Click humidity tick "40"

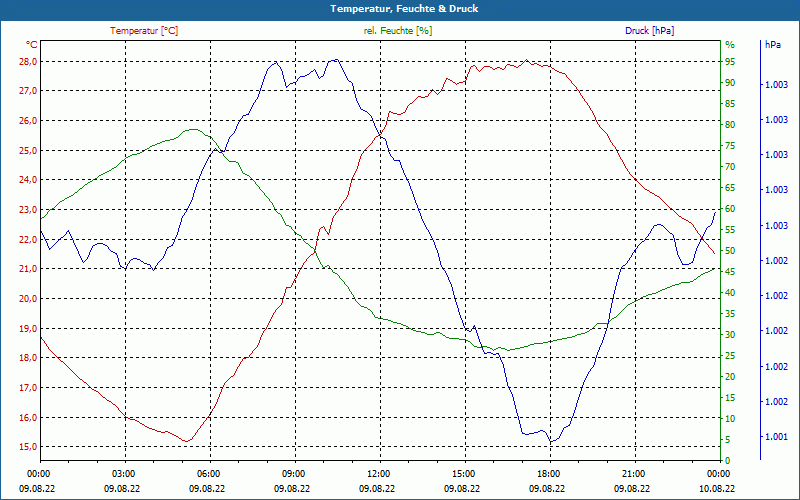(730, 293)
